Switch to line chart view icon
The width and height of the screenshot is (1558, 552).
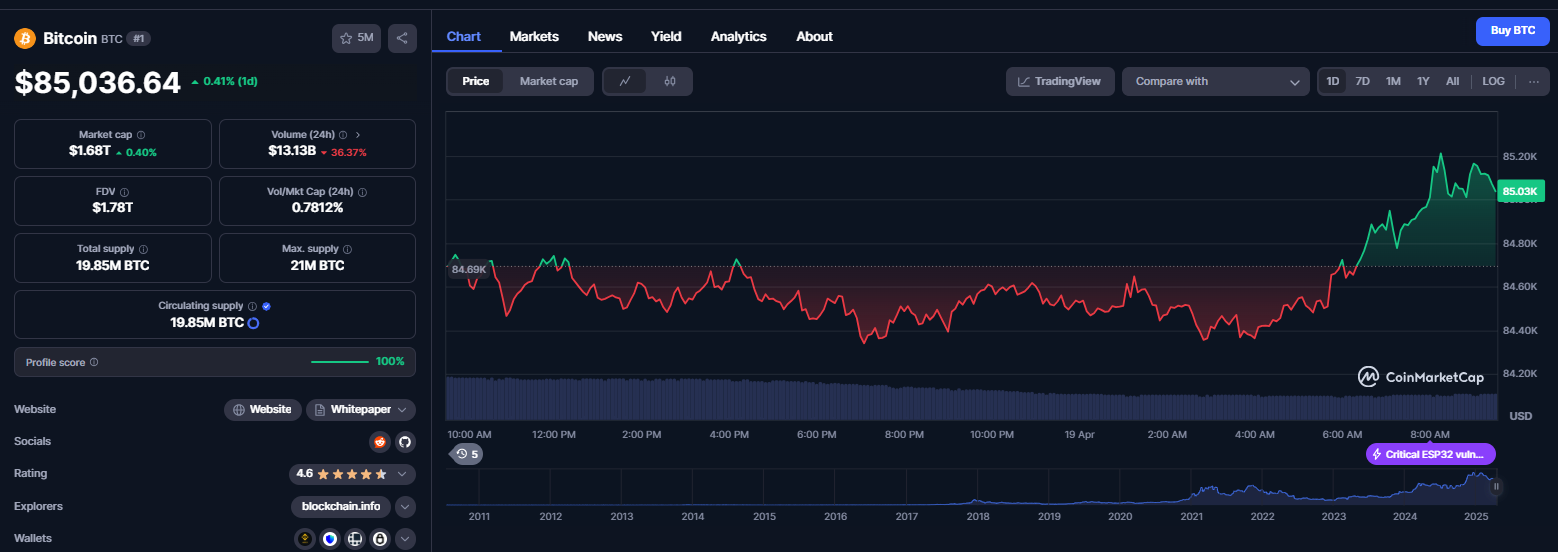click(x=625, y=81)
